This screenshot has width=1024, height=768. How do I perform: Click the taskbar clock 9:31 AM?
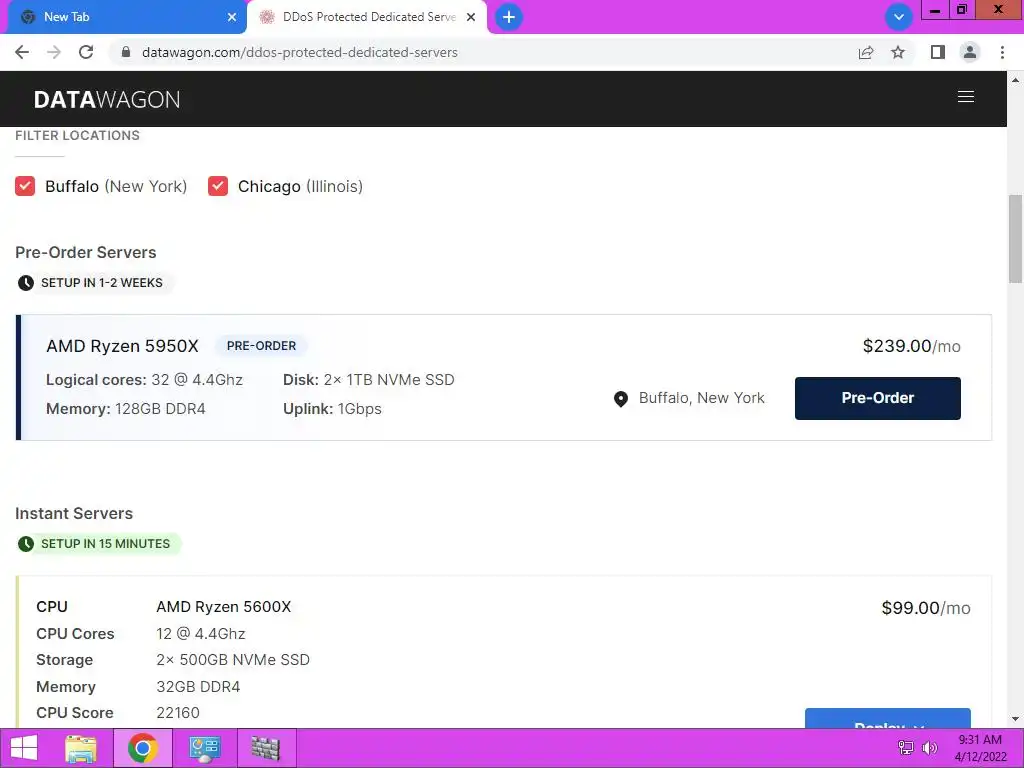980,740
